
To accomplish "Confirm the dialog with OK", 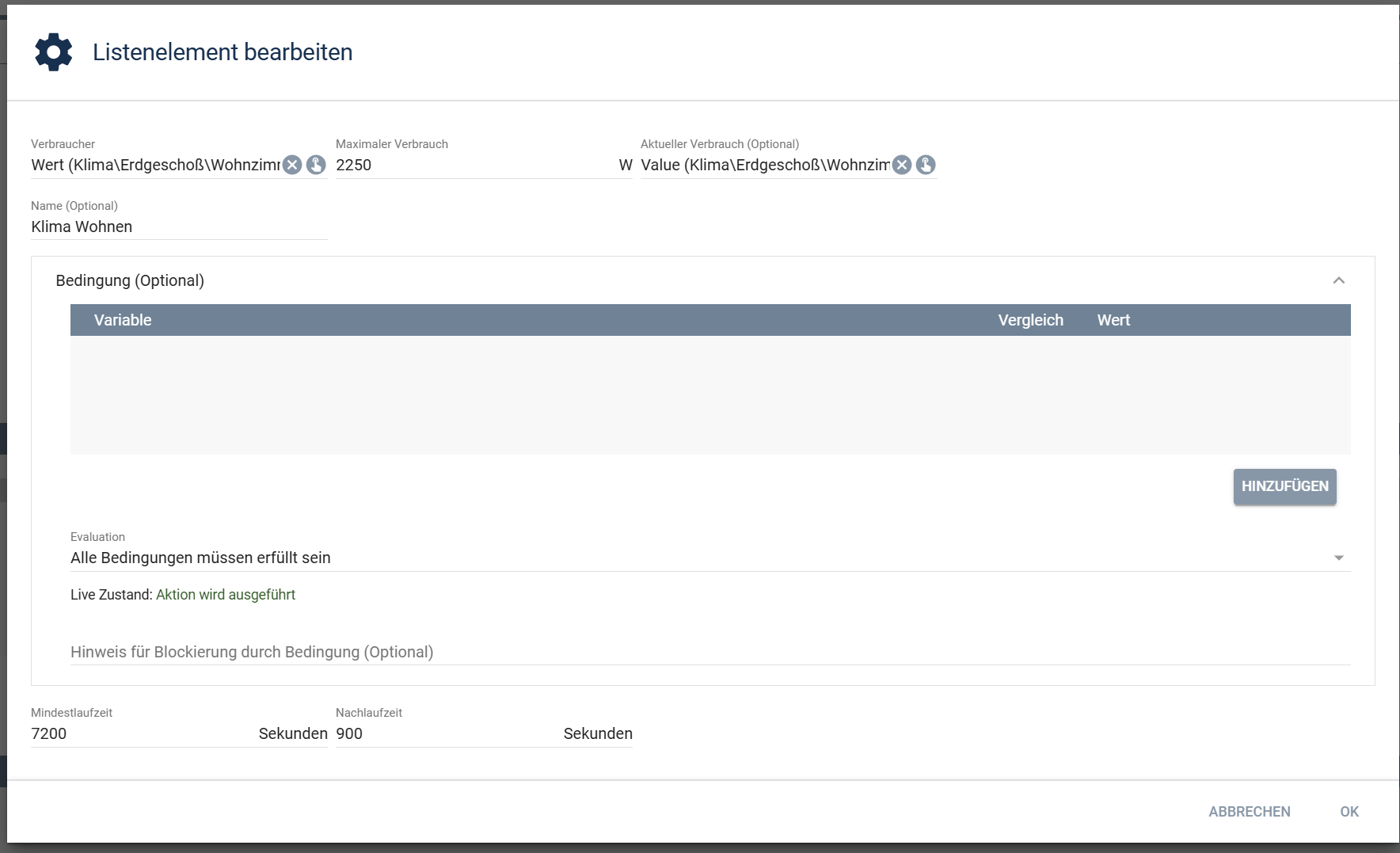I will [x=1349, y=812].
